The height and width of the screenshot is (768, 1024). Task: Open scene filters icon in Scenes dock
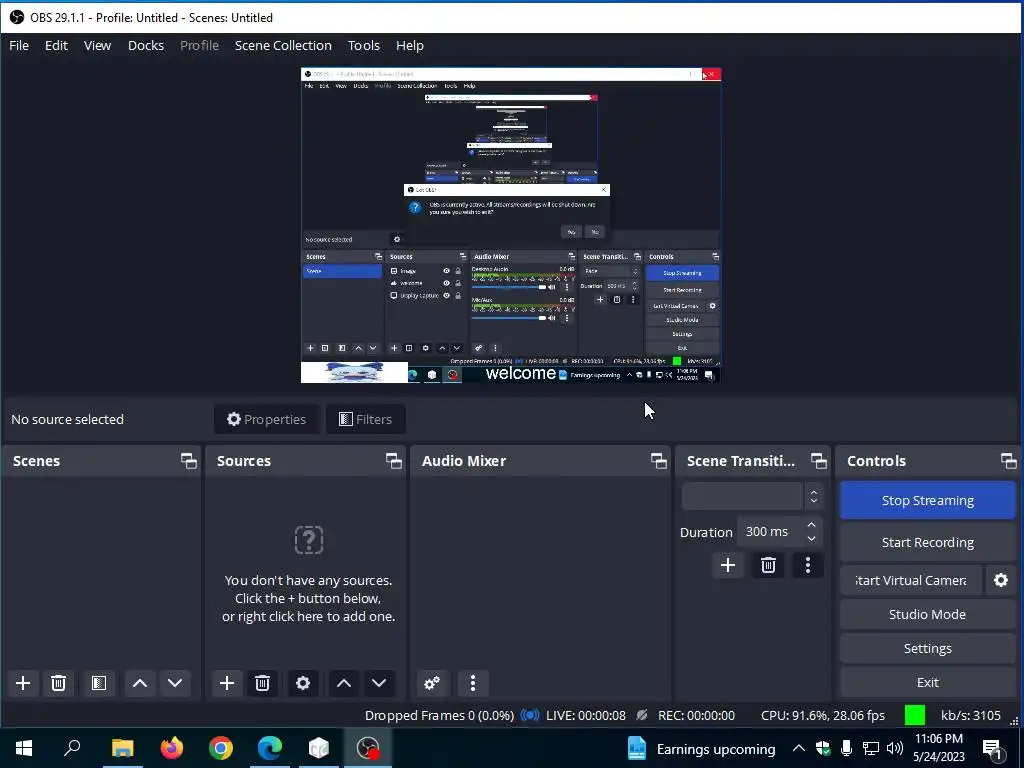99,683
